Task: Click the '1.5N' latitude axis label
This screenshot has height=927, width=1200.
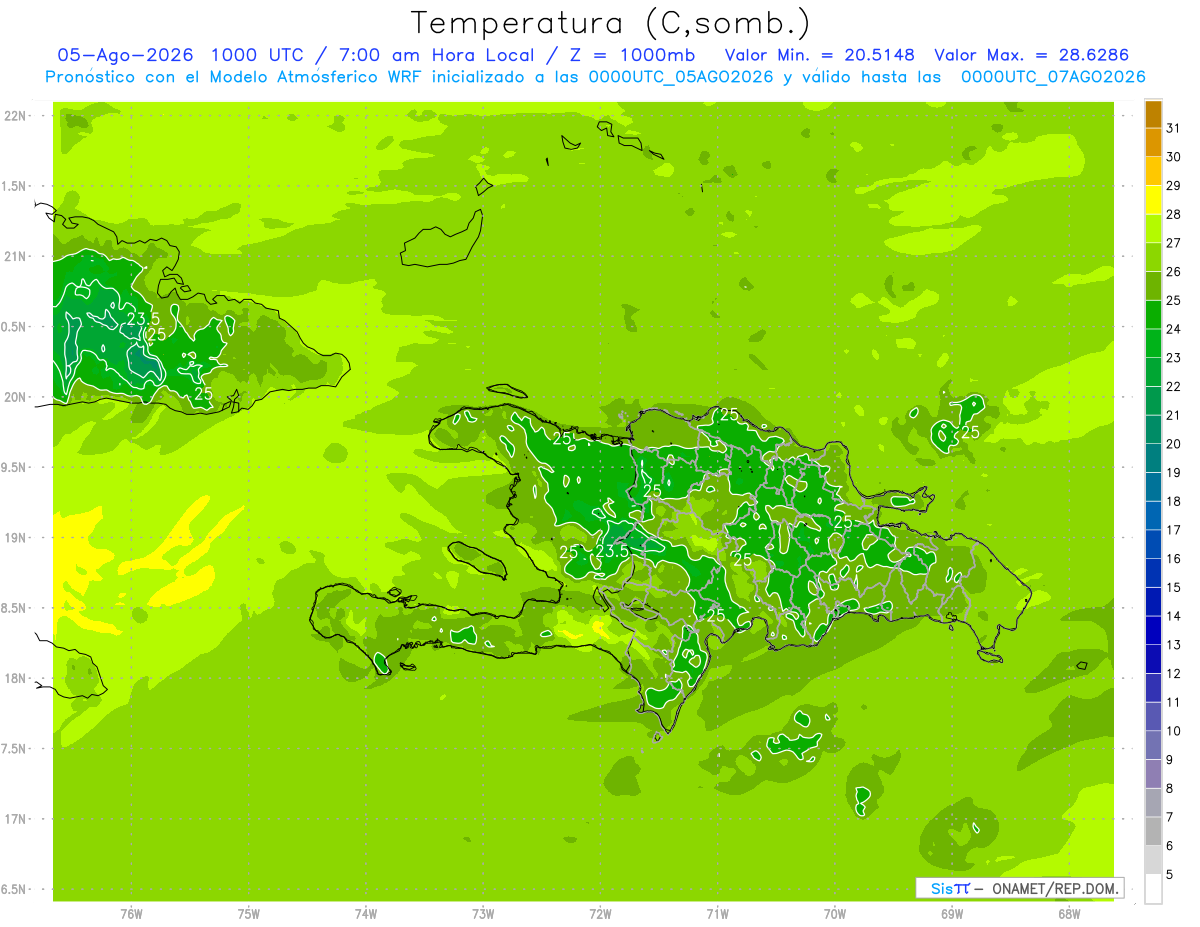Action: tap(15, 186)
